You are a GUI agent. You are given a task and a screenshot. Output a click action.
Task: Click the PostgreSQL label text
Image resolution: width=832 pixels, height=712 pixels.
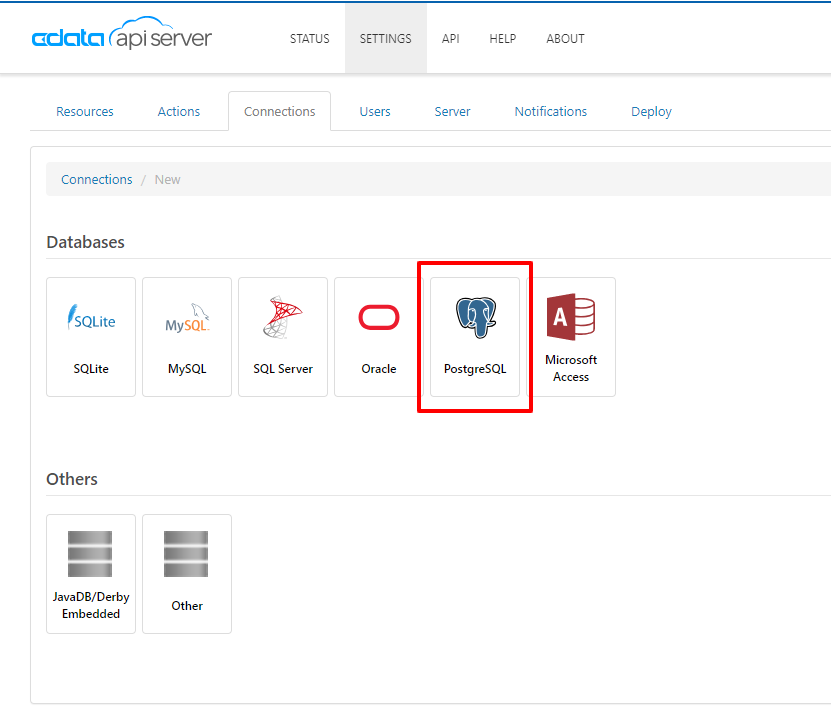click(x=475, y=369)
